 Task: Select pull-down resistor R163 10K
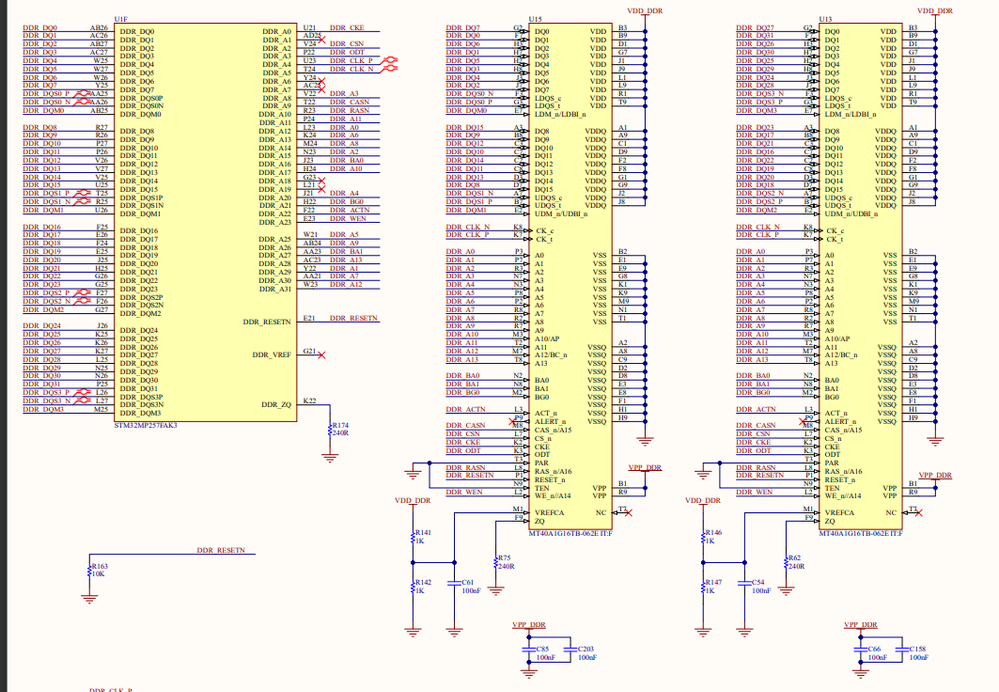click(x=90, y=570)
